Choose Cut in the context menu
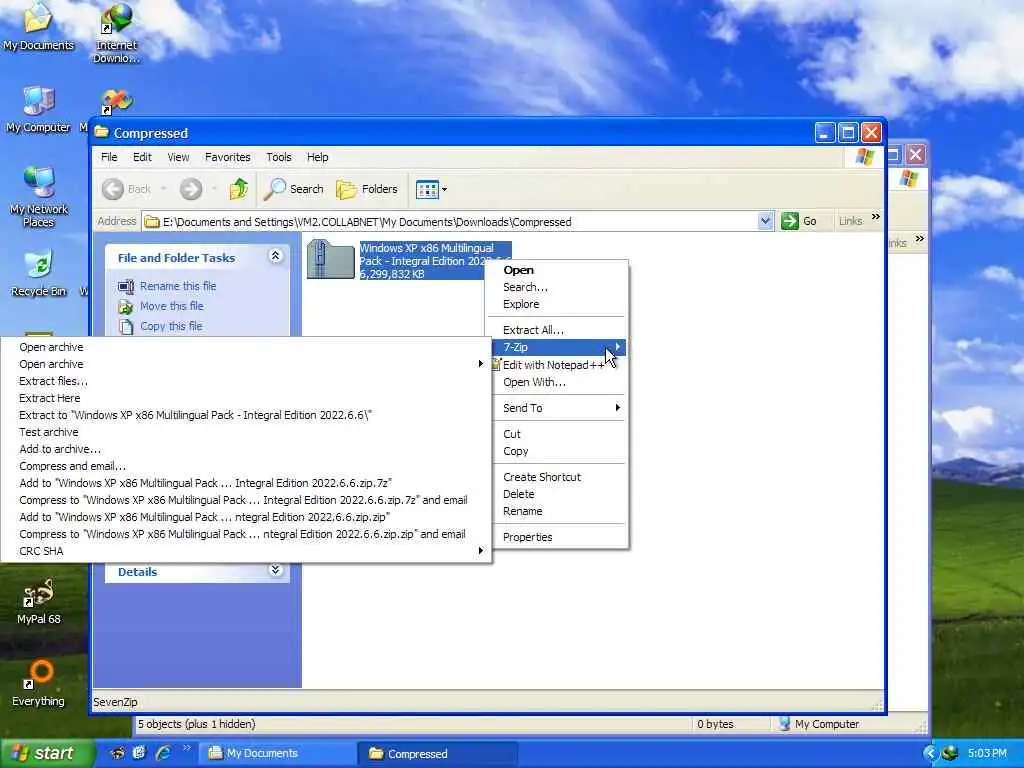 (x=557, y=434)
